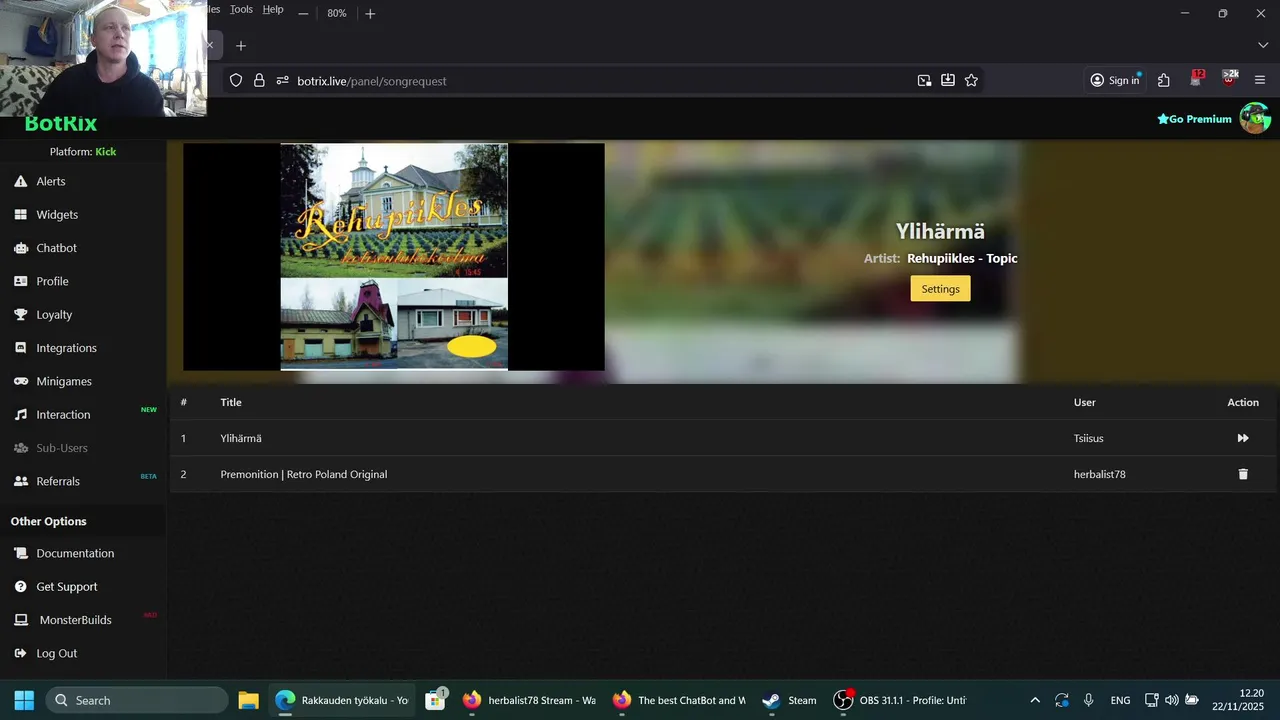Click the MonsterBuilds laptop icon
This screenshot has height=720, width=1280.
pyautogui.click(x=20, y=620)
